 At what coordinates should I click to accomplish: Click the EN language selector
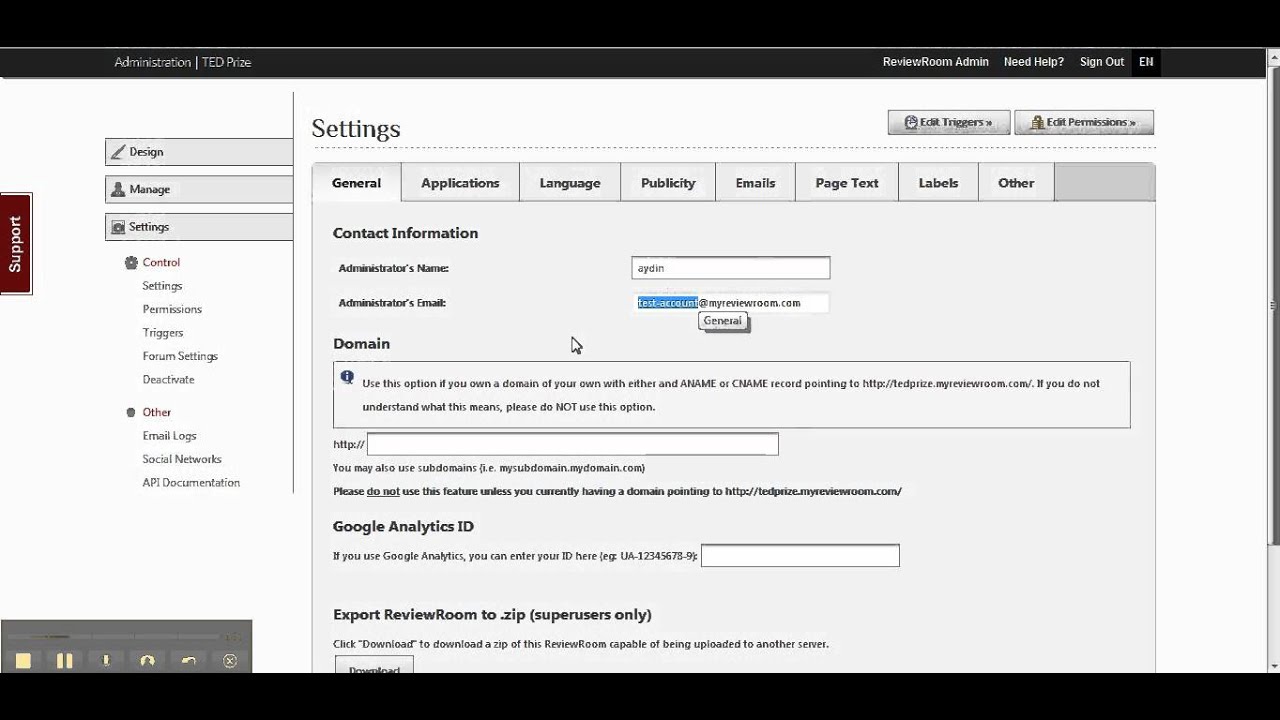point(1146,62)
